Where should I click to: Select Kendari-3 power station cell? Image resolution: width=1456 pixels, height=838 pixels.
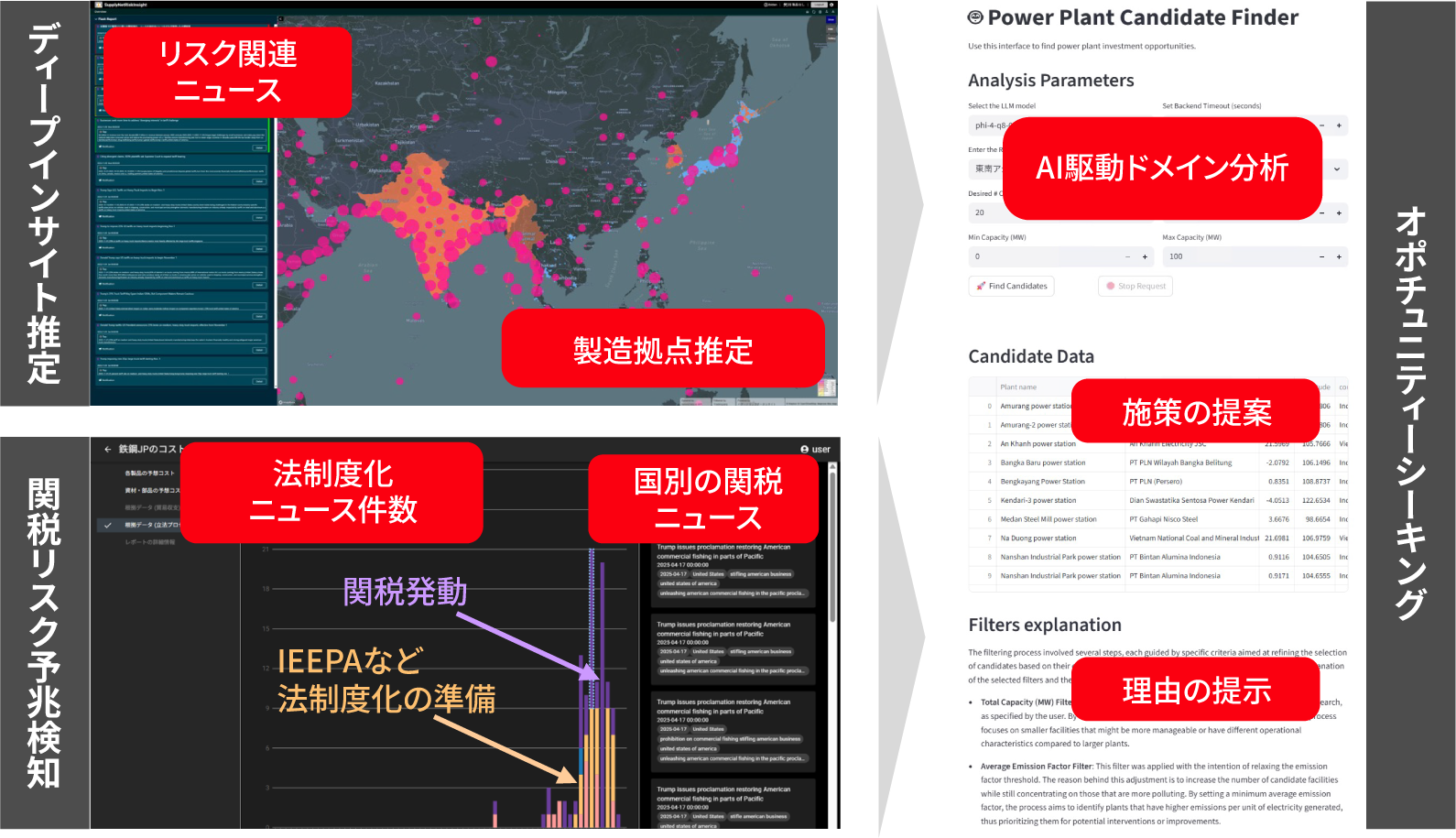(1061, 500)
